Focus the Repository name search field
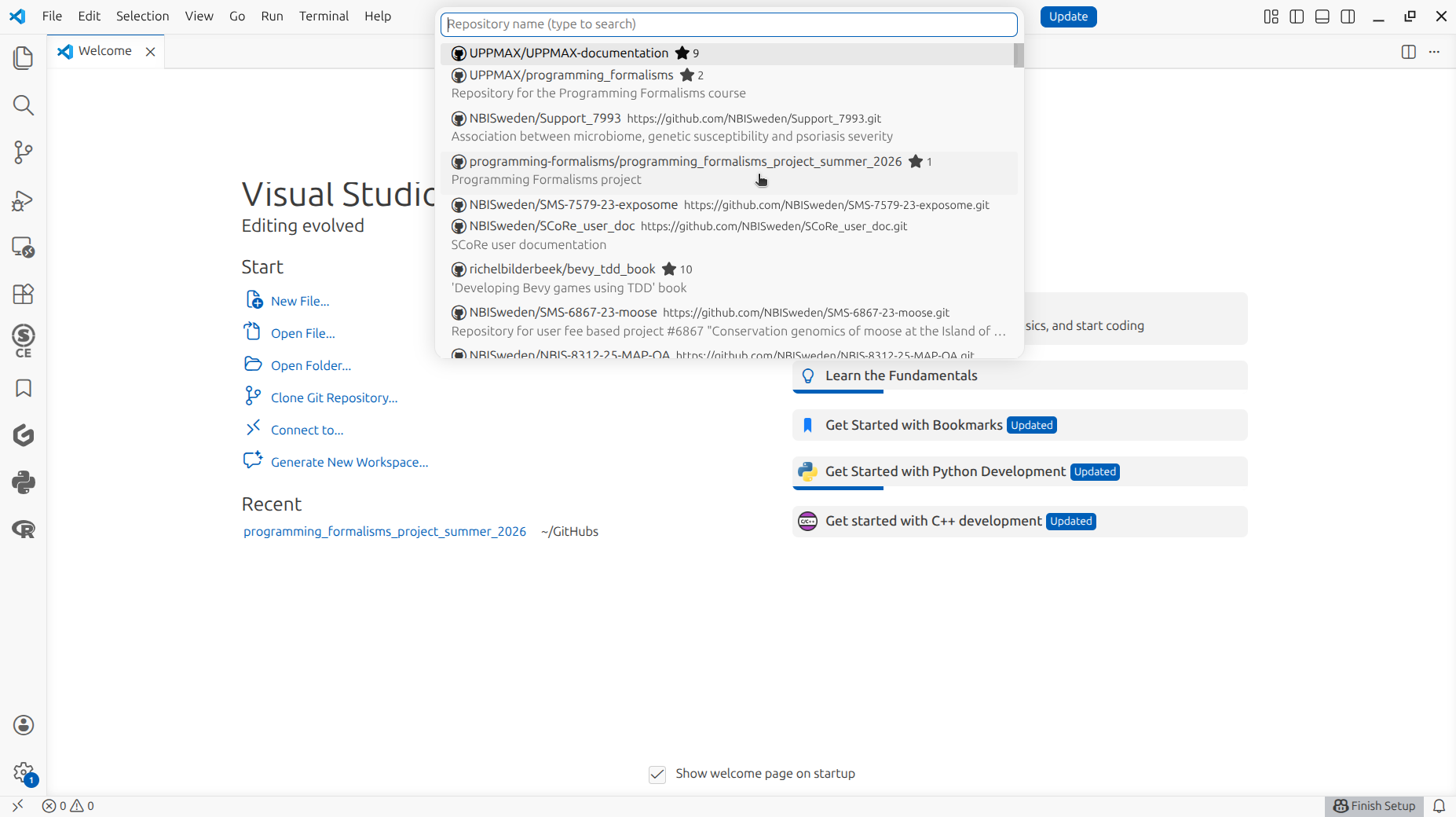Image resolution: width=1456 pixels, height=817 pixels. point(729,24)
